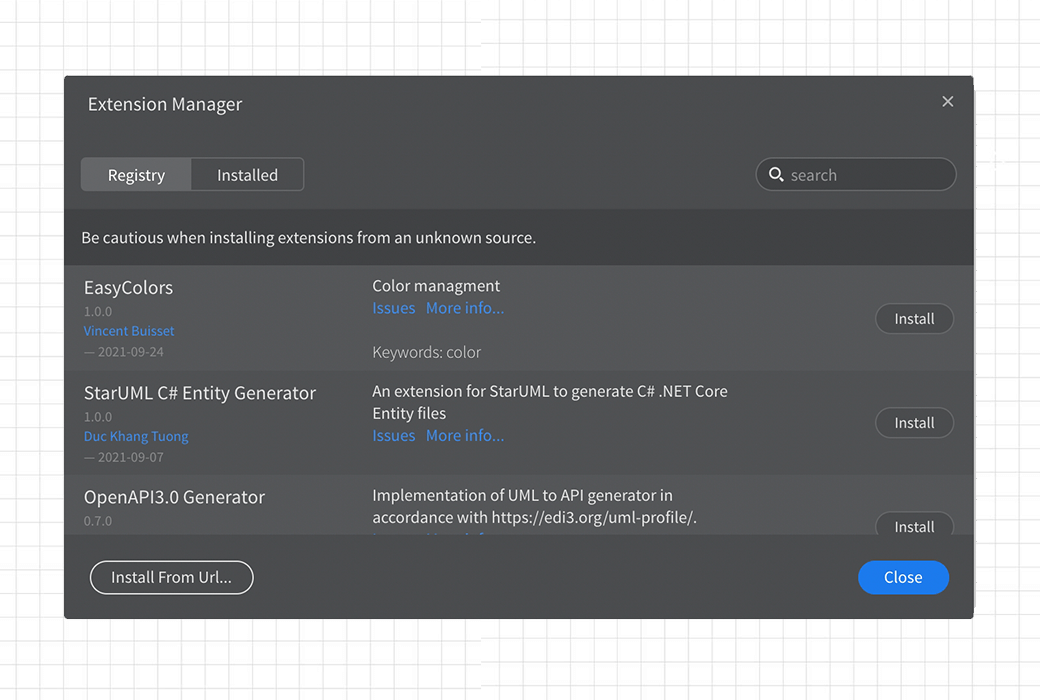This screenshot has width=1040, height=700.
Task: Click the magnifier icon in the search box
Action: point(776,175)
